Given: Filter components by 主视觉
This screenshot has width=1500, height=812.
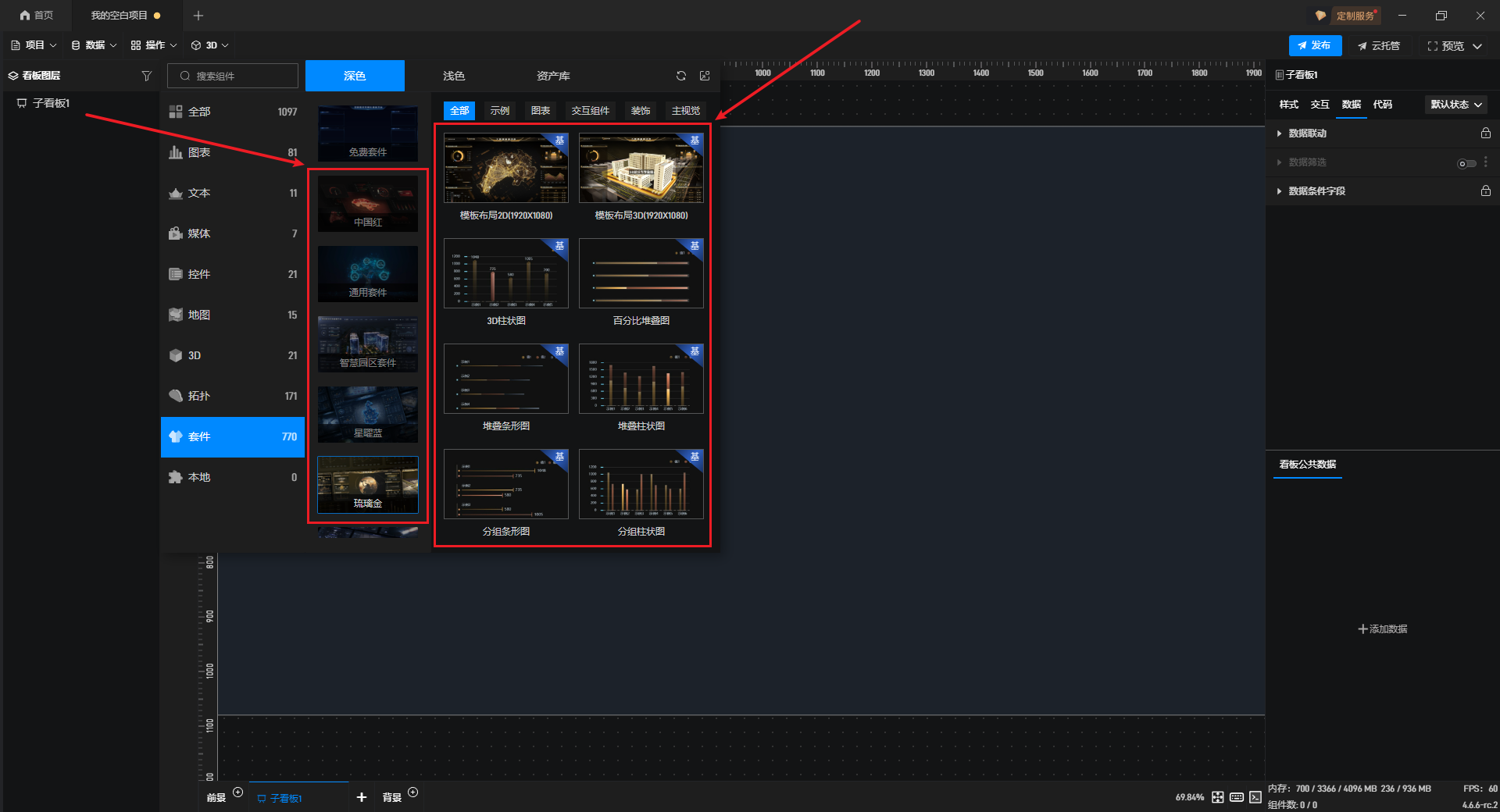Looking at the screenshot, I should point(686,111).
